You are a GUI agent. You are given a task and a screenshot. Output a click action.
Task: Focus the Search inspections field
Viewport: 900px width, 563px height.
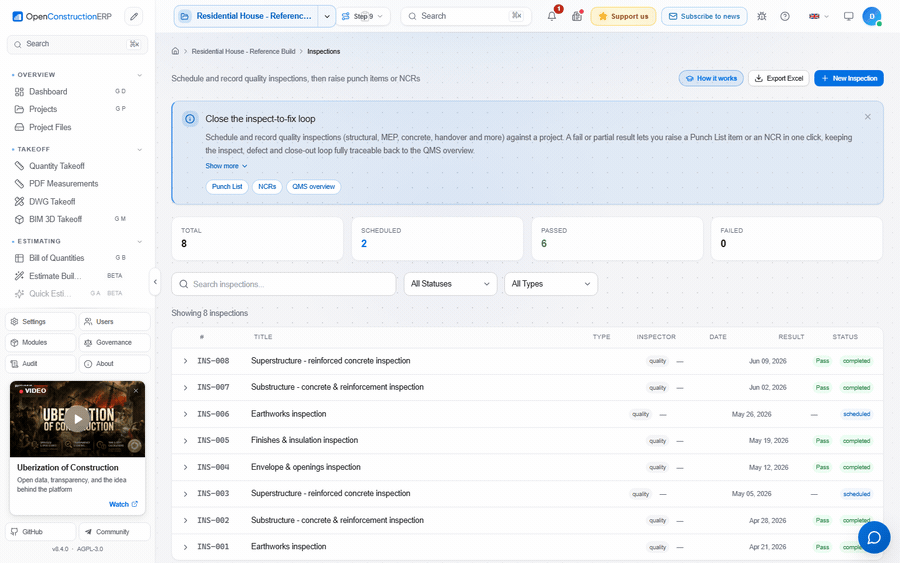(x=284, y=284)
